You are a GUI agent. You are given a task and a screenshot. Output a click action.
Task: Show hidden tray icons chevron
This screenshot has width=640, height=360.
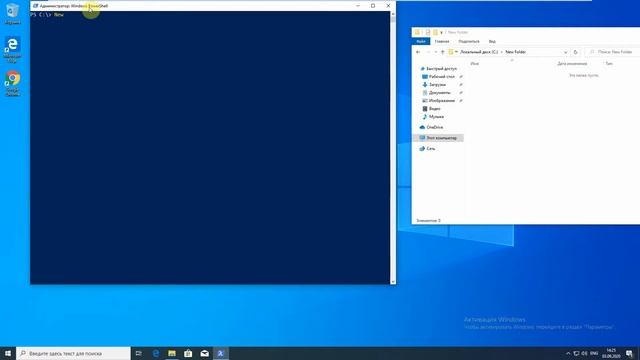pos(568,353)
